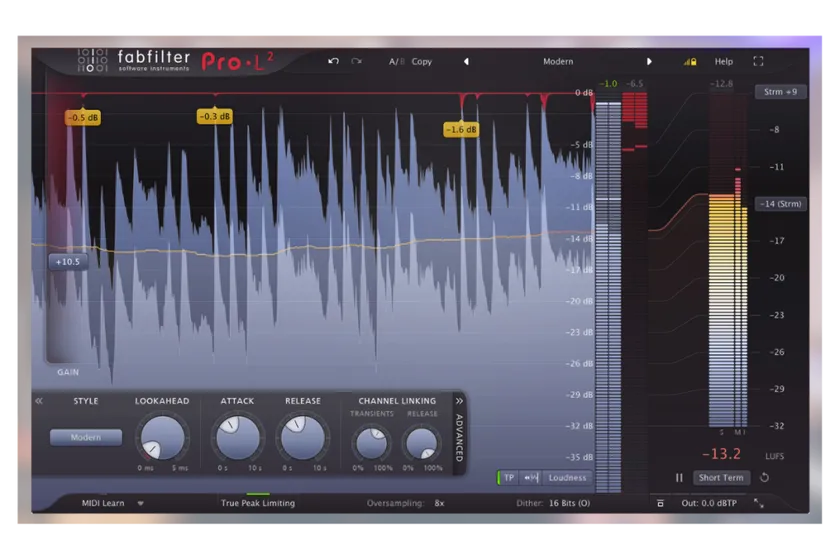Viewport: 840px width, 560px height.
Task: Click the Modern style button
Action: [86, 437]
